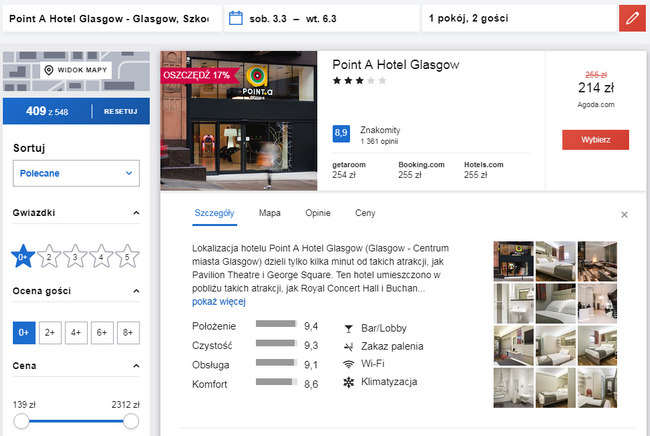The image size is (650, 436).
Task: Open the first gallery thumbnail of hotel exterior
Action: tap(513, 262)
